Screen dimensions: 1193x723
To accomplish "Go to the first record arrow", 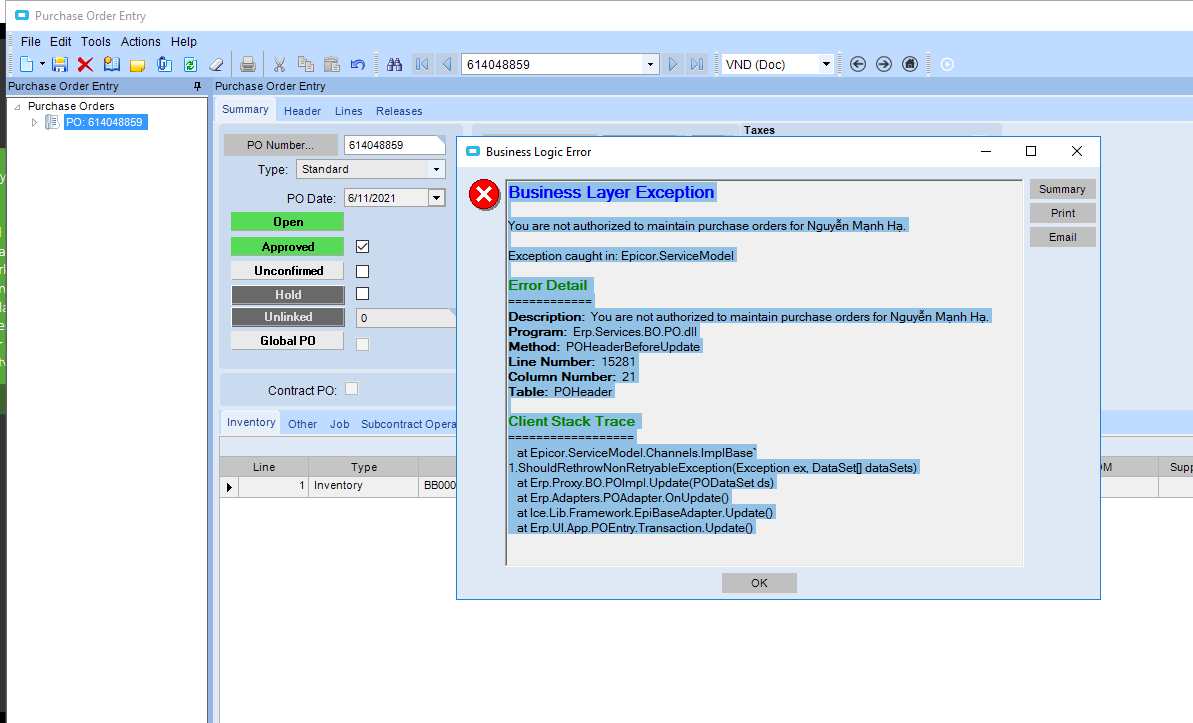I will coord(422,65).
